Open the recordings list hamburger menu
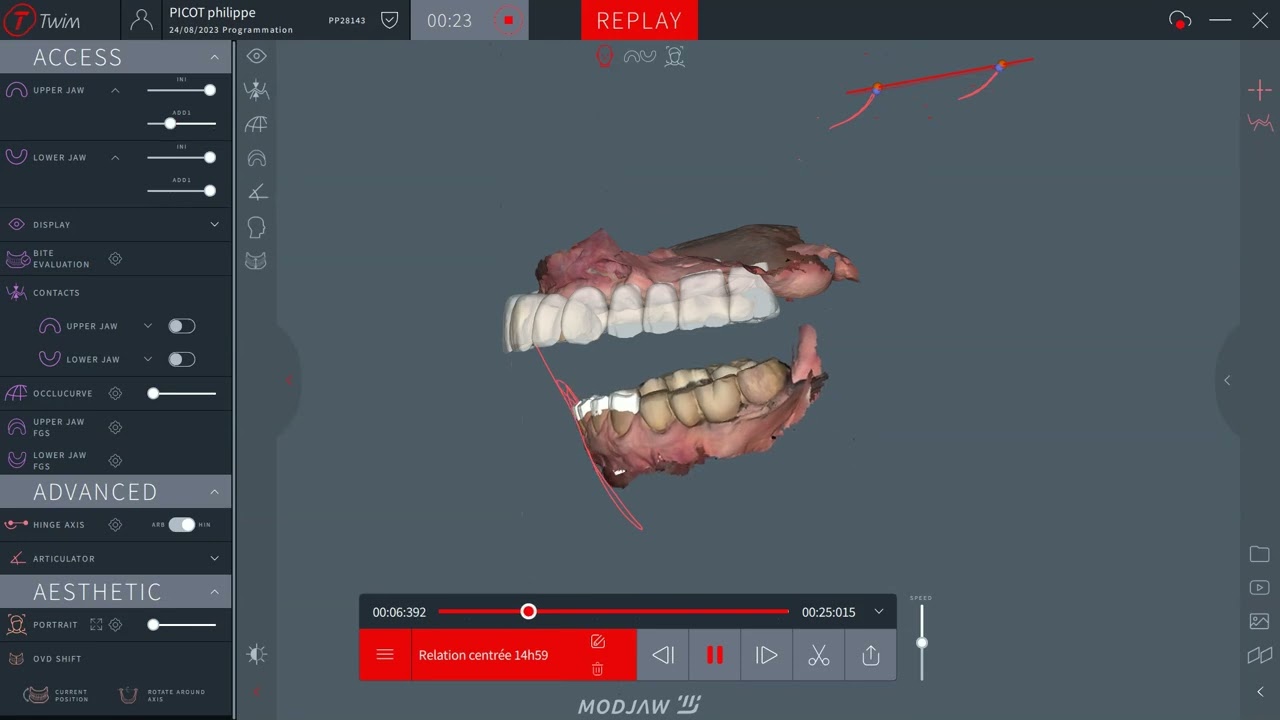The image size is (1280, 720). click(x=385, y=655)
